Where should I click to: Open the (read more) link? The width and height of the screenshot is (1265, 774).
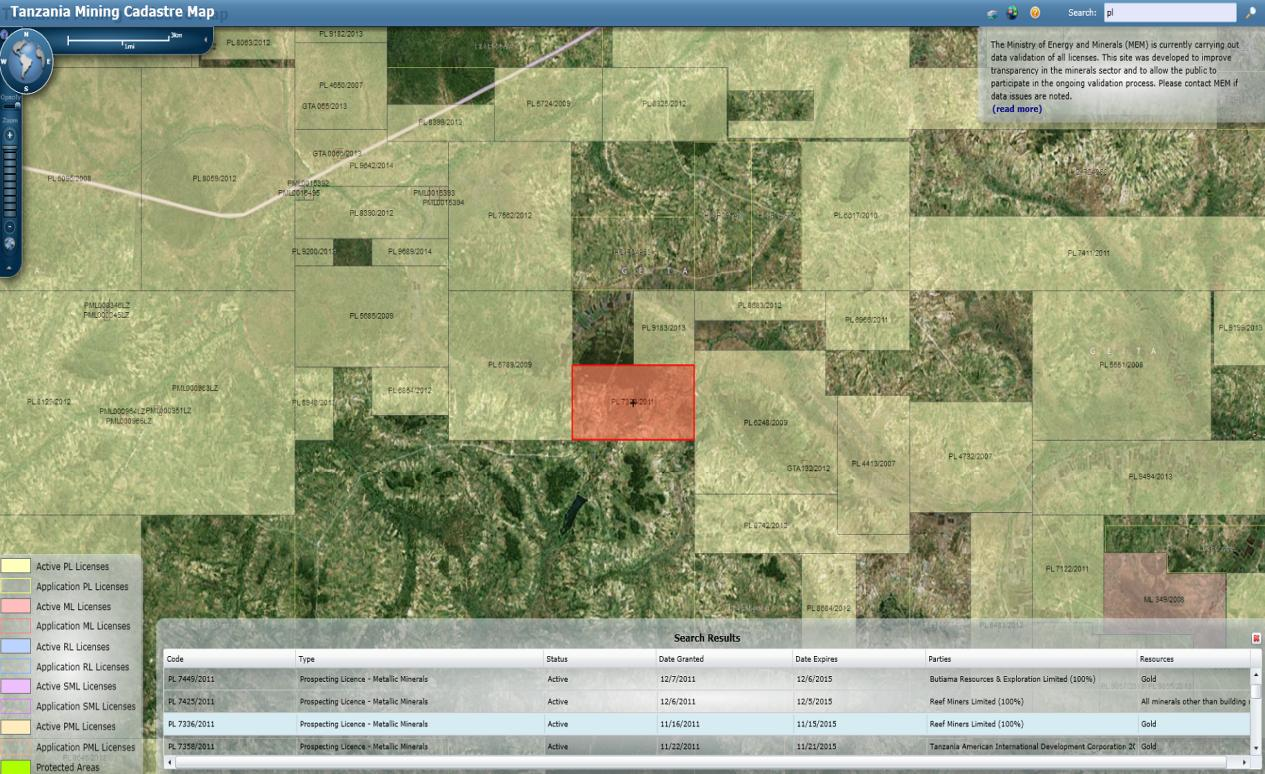coord(1016,109)
